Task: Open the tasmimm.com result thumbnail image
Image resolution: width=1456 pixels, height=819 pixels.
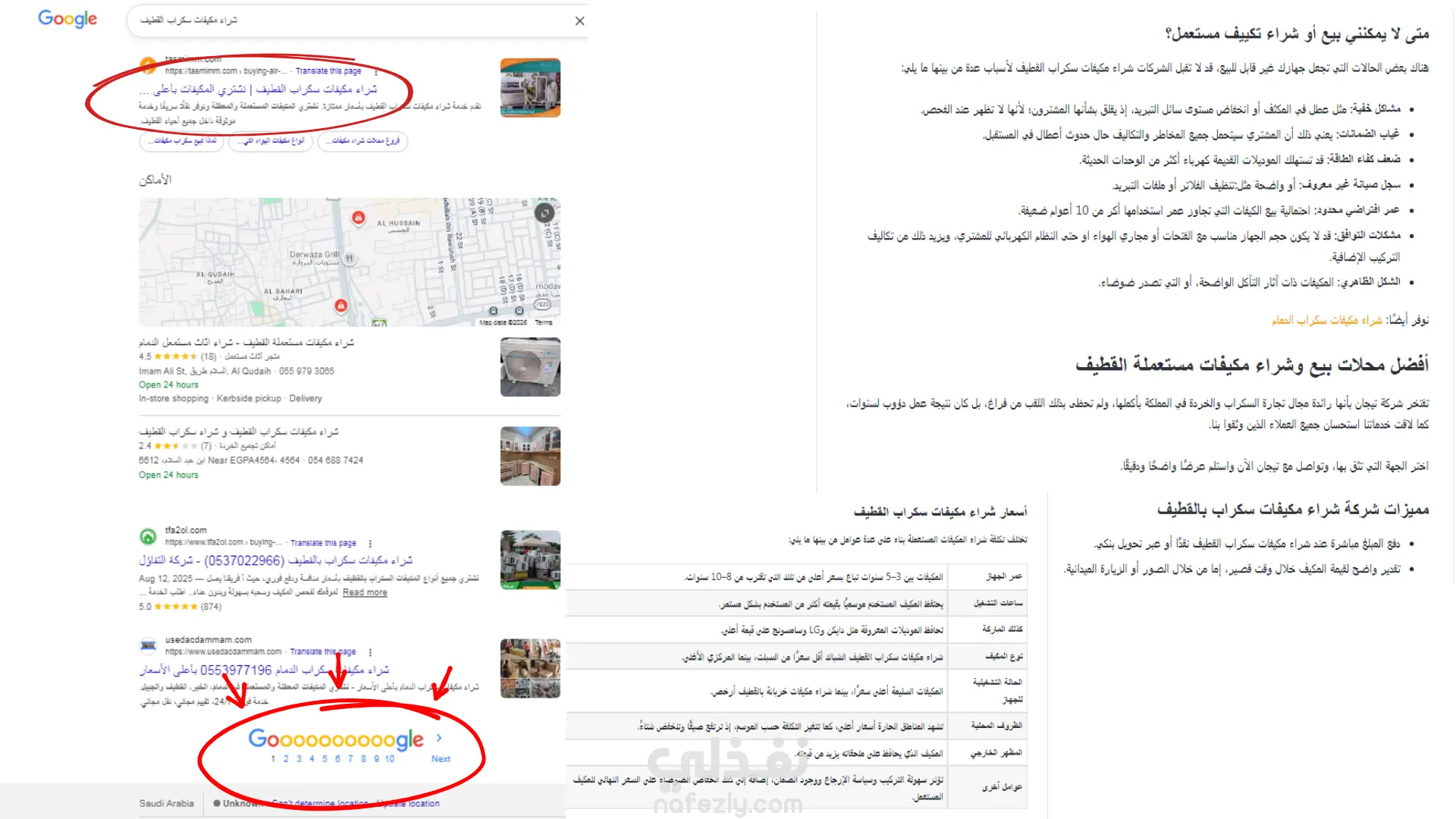Action: click(x=530, y=88)
